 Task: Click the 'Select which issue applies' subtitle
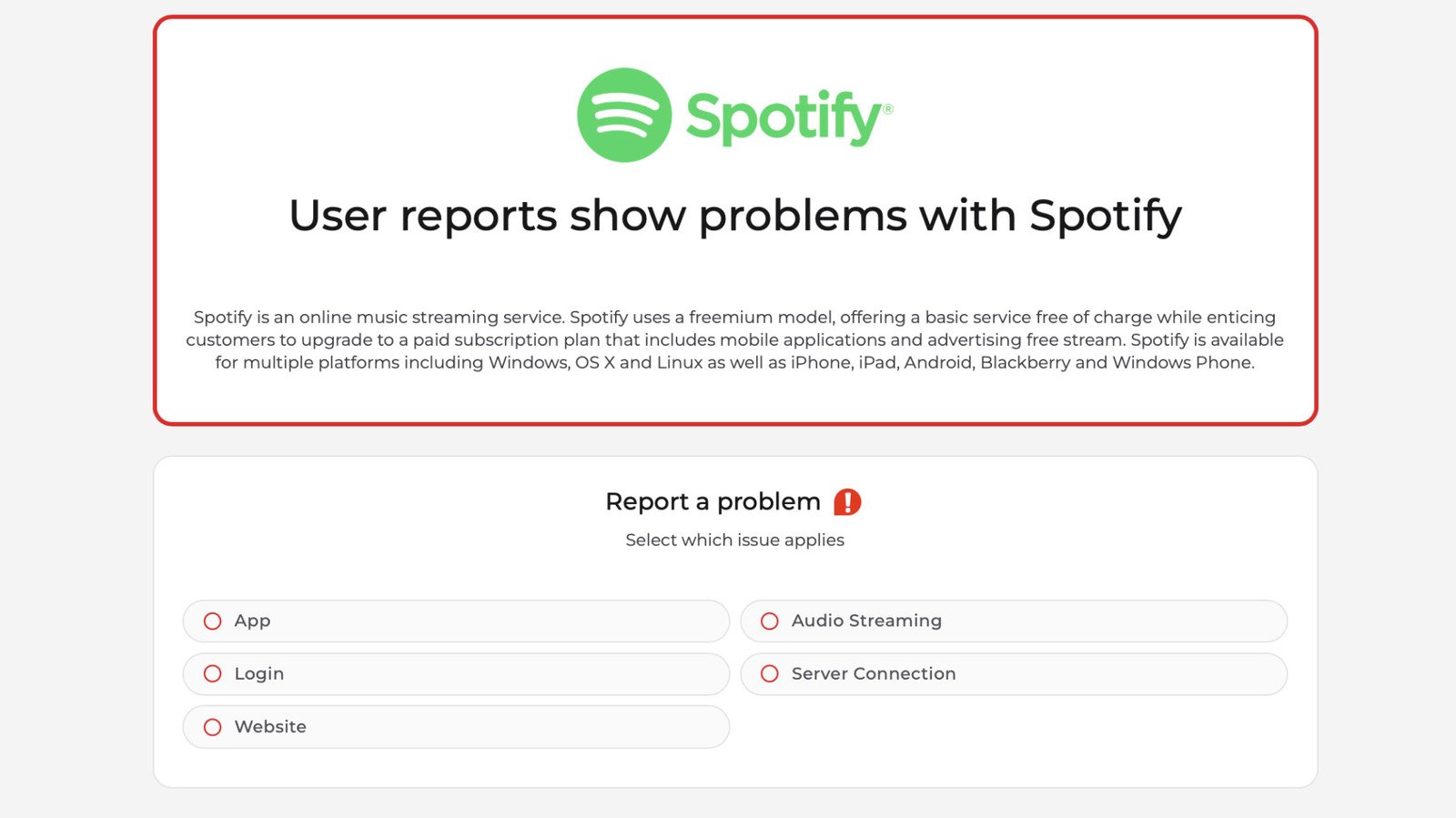735,540
